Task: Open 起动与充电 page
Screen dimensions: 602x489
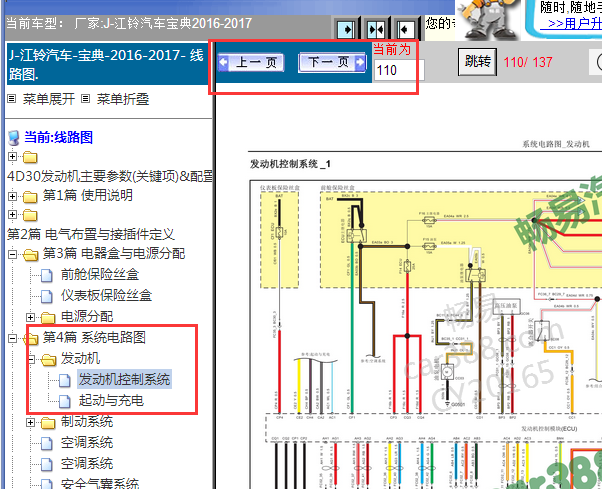Action: [x=111, y=400]
